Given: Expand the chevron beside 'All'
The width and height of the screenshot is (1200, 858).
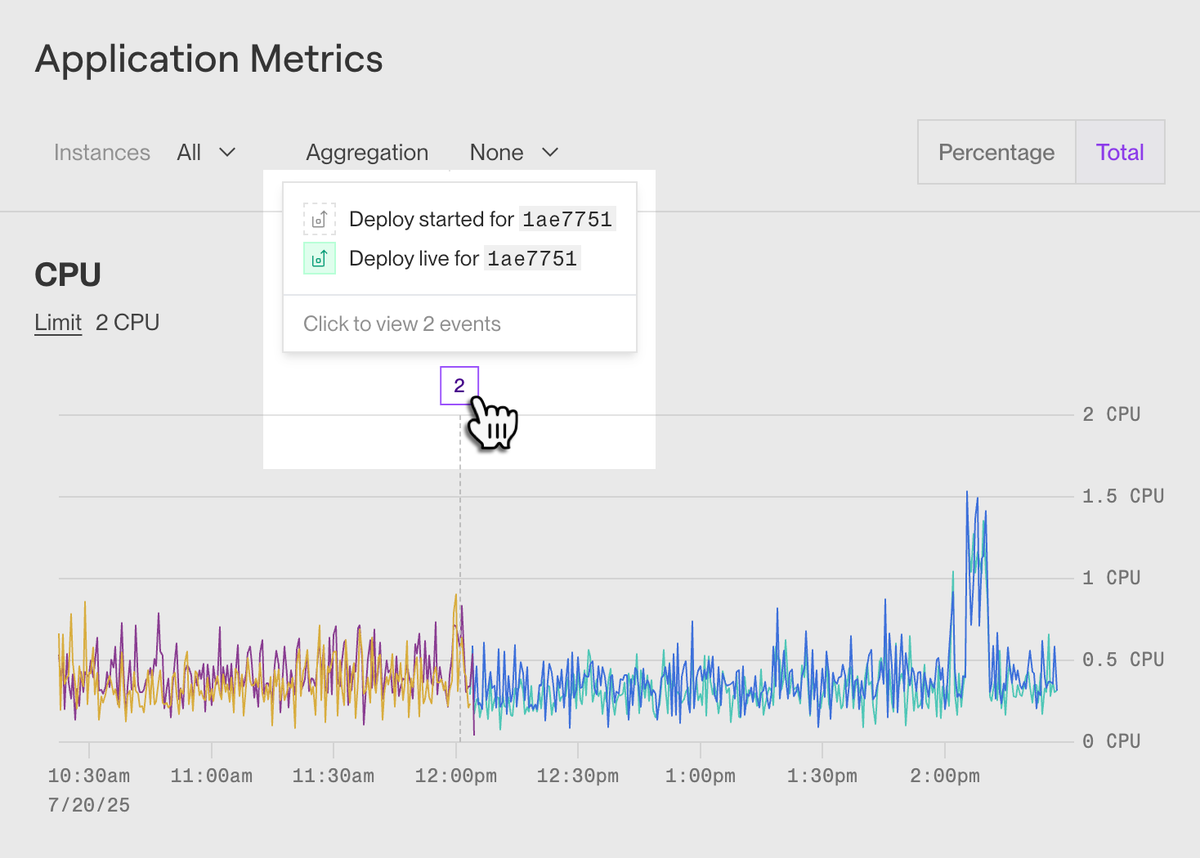Looking at the screenshot, I should pos(228,153).
